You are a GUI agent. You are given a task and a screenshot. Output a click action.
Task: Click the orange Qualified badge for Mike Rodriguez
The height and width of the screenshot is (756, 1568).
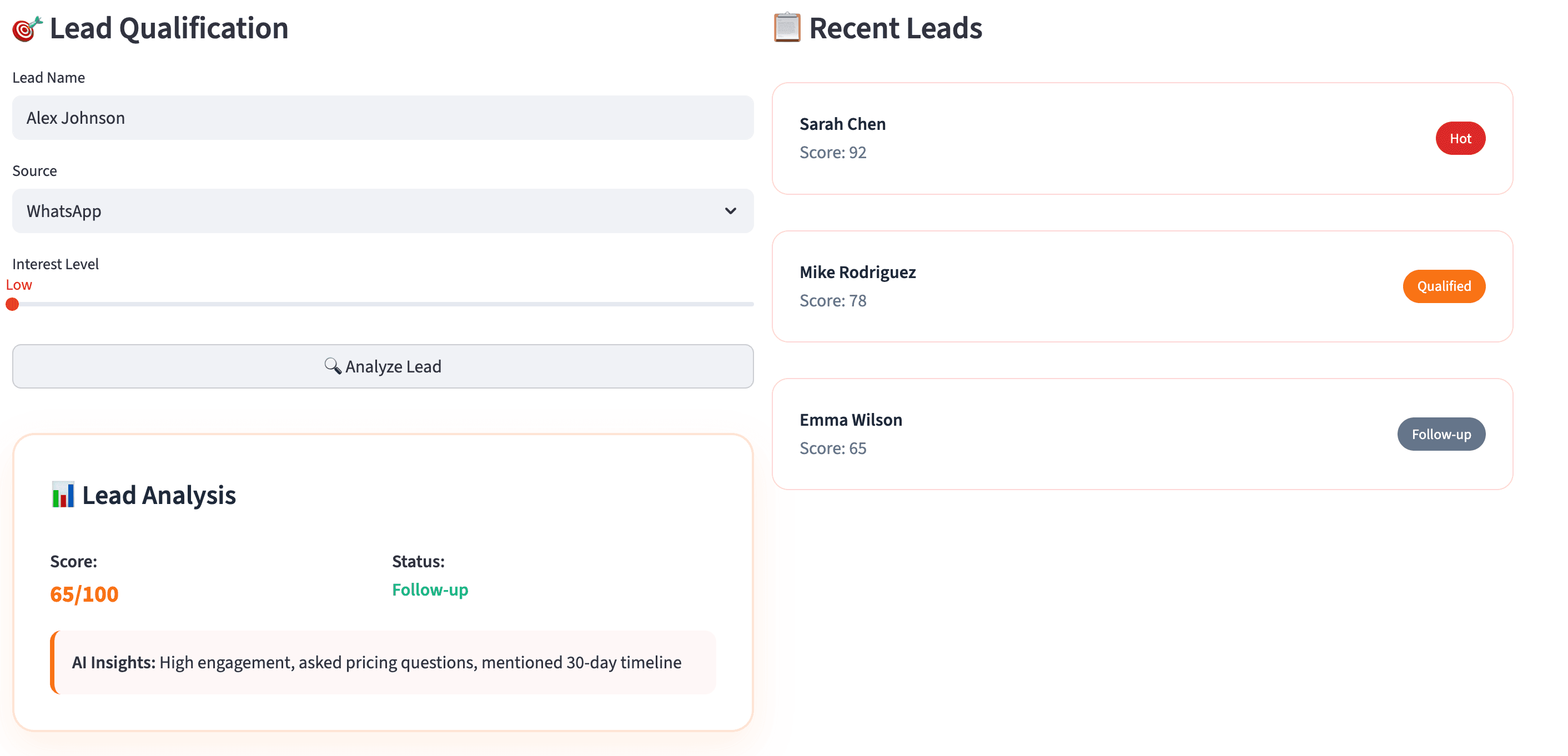[x=1444, y=286]
